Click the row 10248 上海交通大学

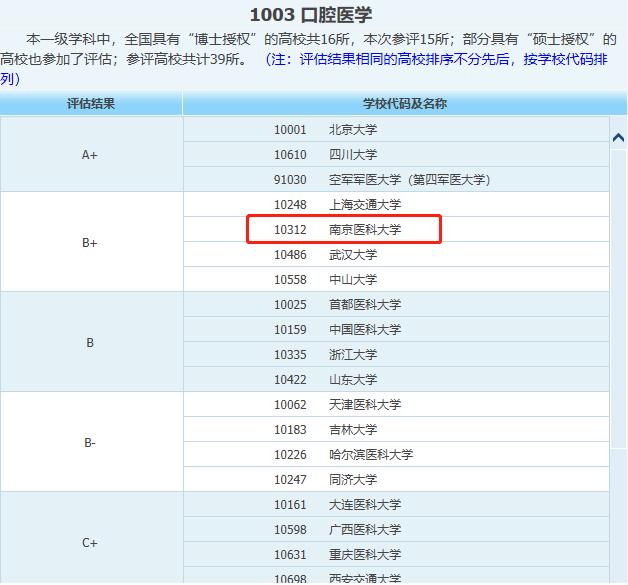(396, 204)
